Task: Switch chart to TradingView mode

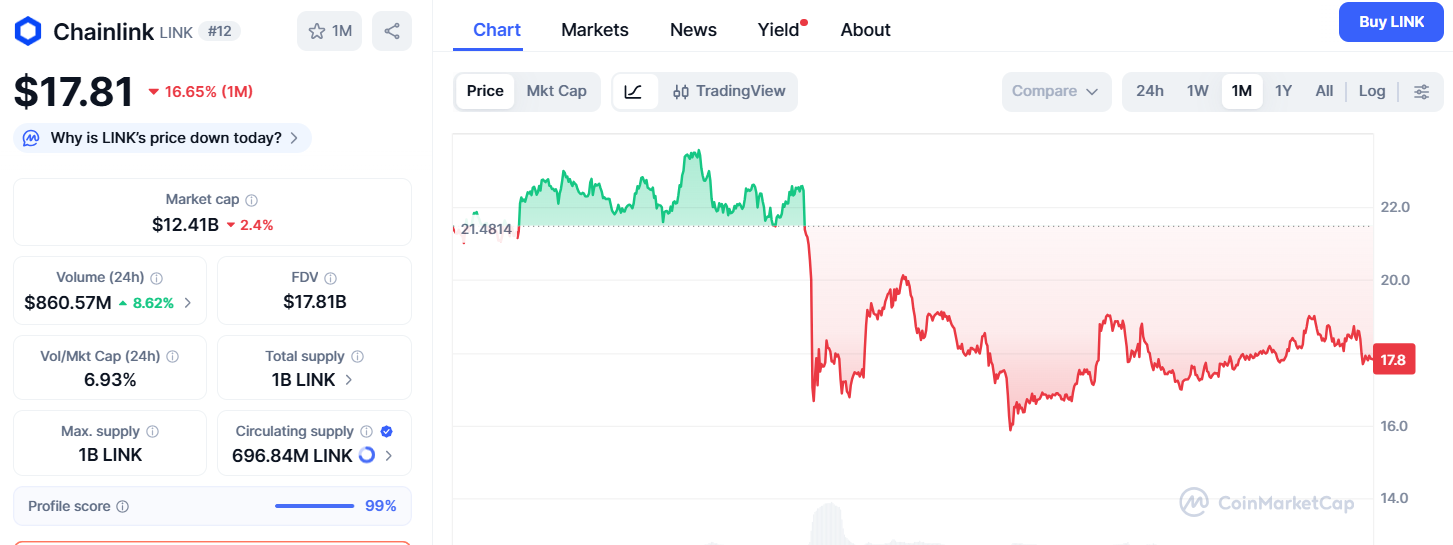Action: 729,91
